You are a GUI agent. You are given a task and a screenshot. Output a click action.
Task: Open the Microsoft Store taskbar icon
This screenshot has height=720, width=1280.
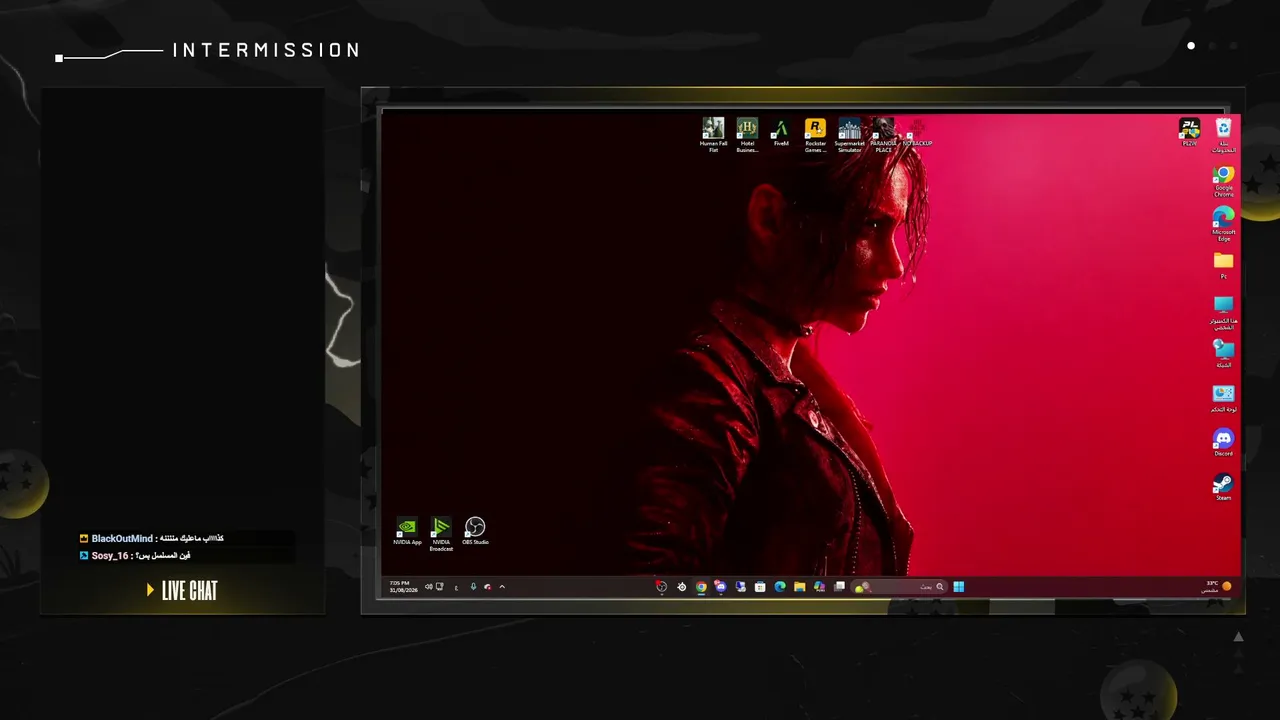point(760,587)
